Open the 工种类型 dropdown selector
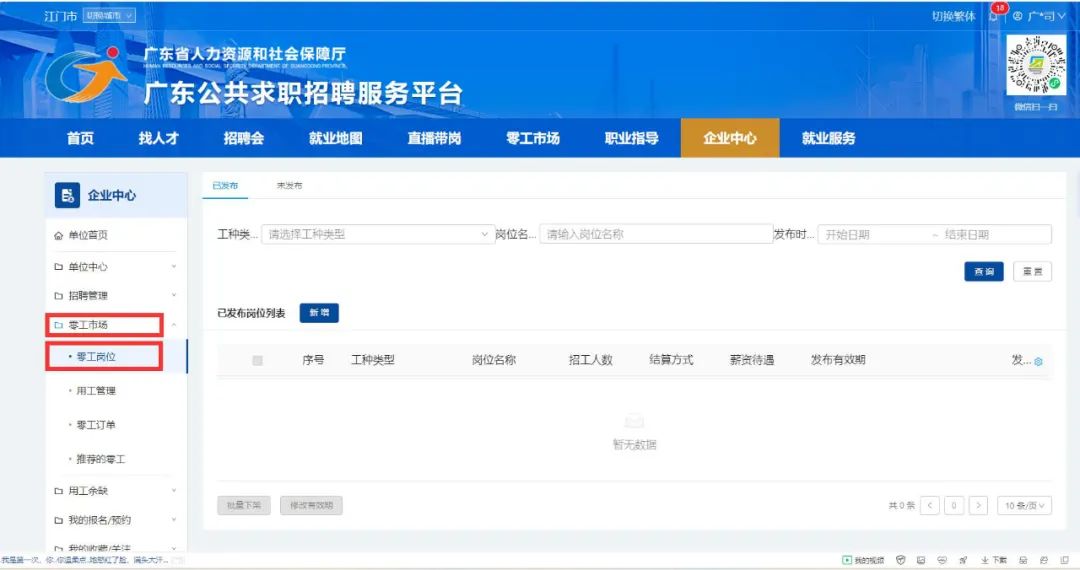The image size is (1080, 570). pyautogui.click(x=377, y=234)
